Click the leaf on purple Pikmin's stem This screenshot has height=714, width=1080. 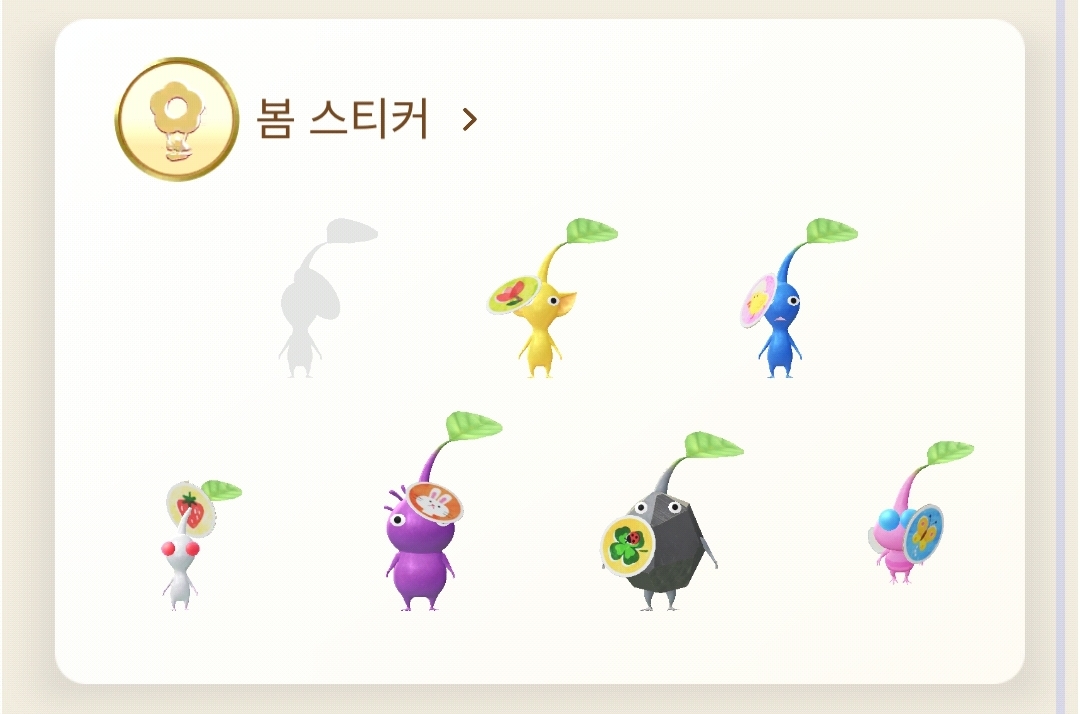472,426
